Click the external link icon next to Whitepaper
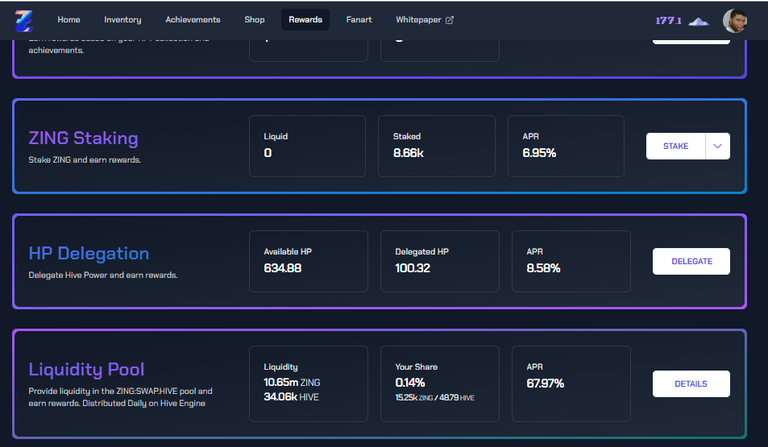The width and height of the screenshot is (768, 447). coord(450,20)
